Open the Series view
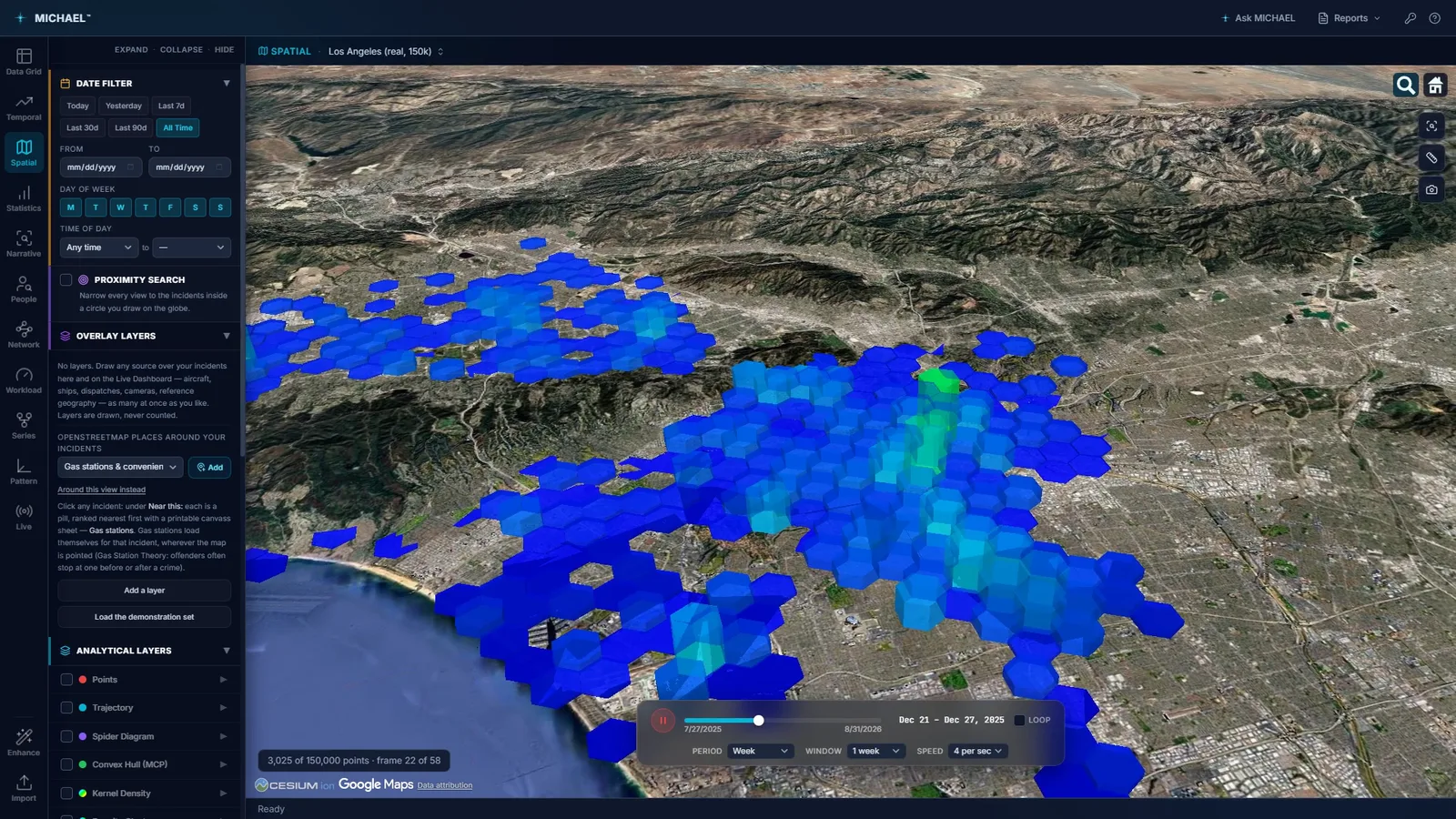This screenshot has height=819, width=1456. (24, 426)
